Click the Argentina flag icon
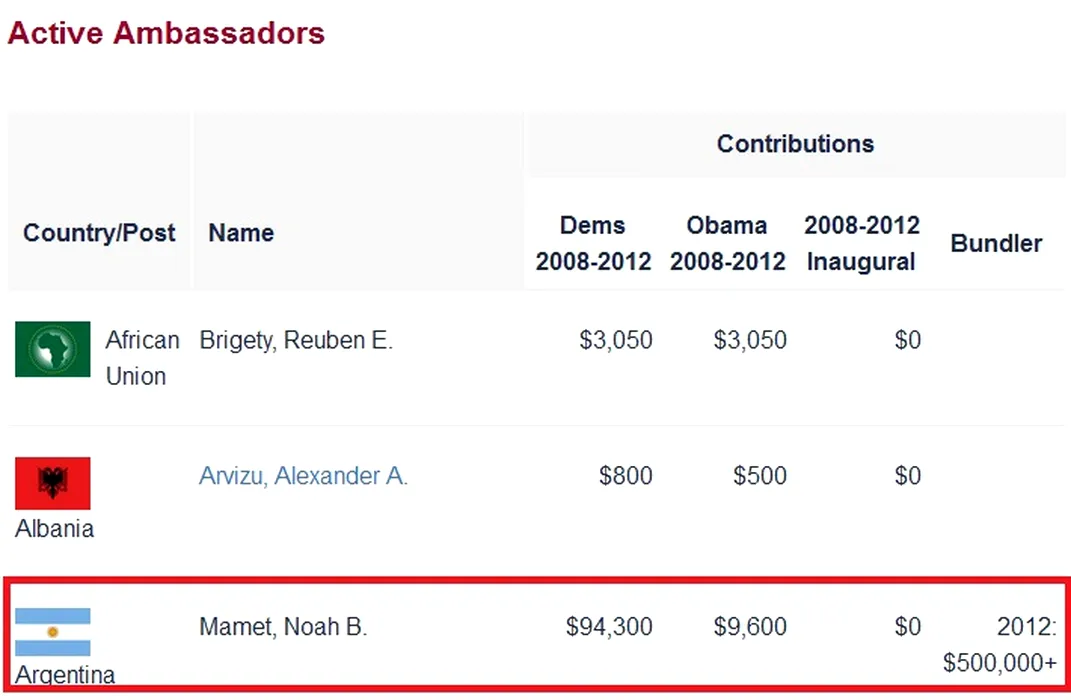 [x=52, y=632]
